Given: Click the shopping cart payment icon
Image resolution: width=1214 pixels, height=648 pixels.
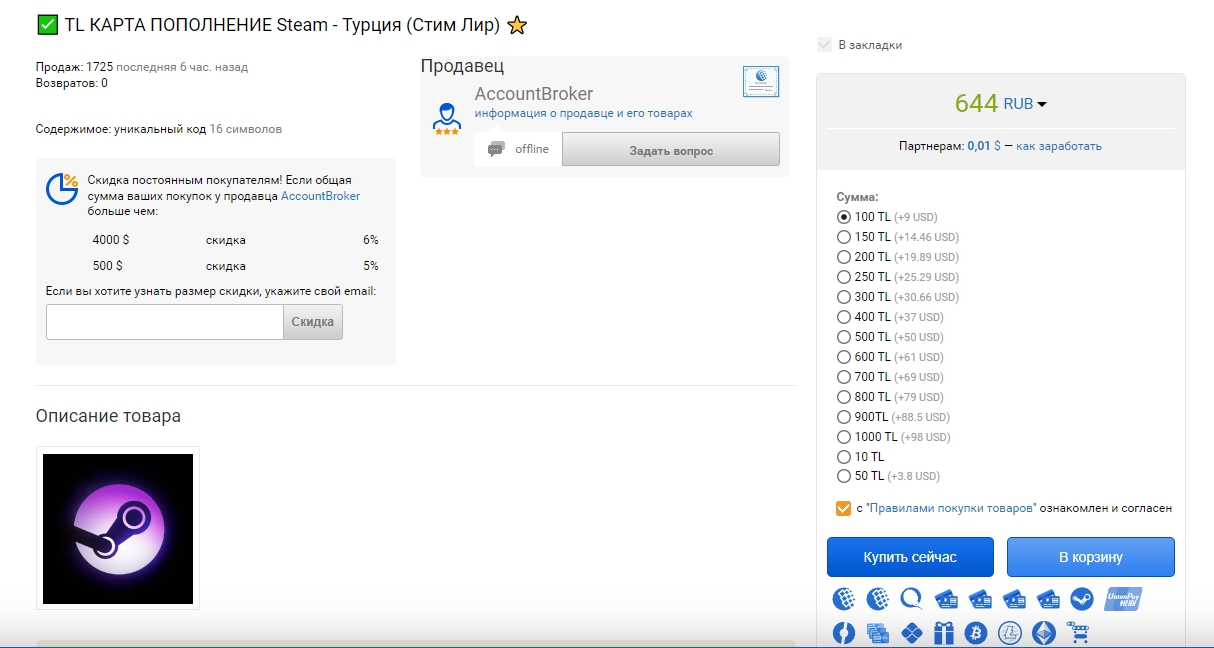Looking at the screenshot, I should pyautogui.click(x=1078, y=632).
